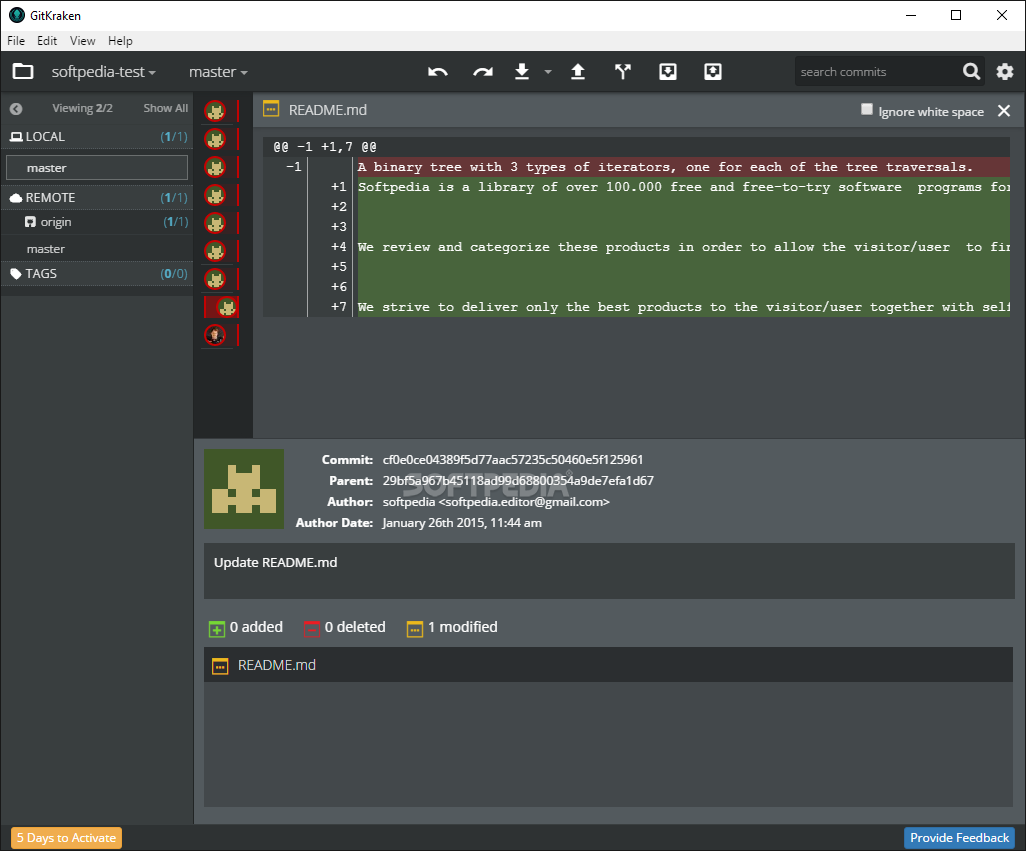Open the Help menu
The width and height of the screenshot is (1026, 851).
[120, 41]
